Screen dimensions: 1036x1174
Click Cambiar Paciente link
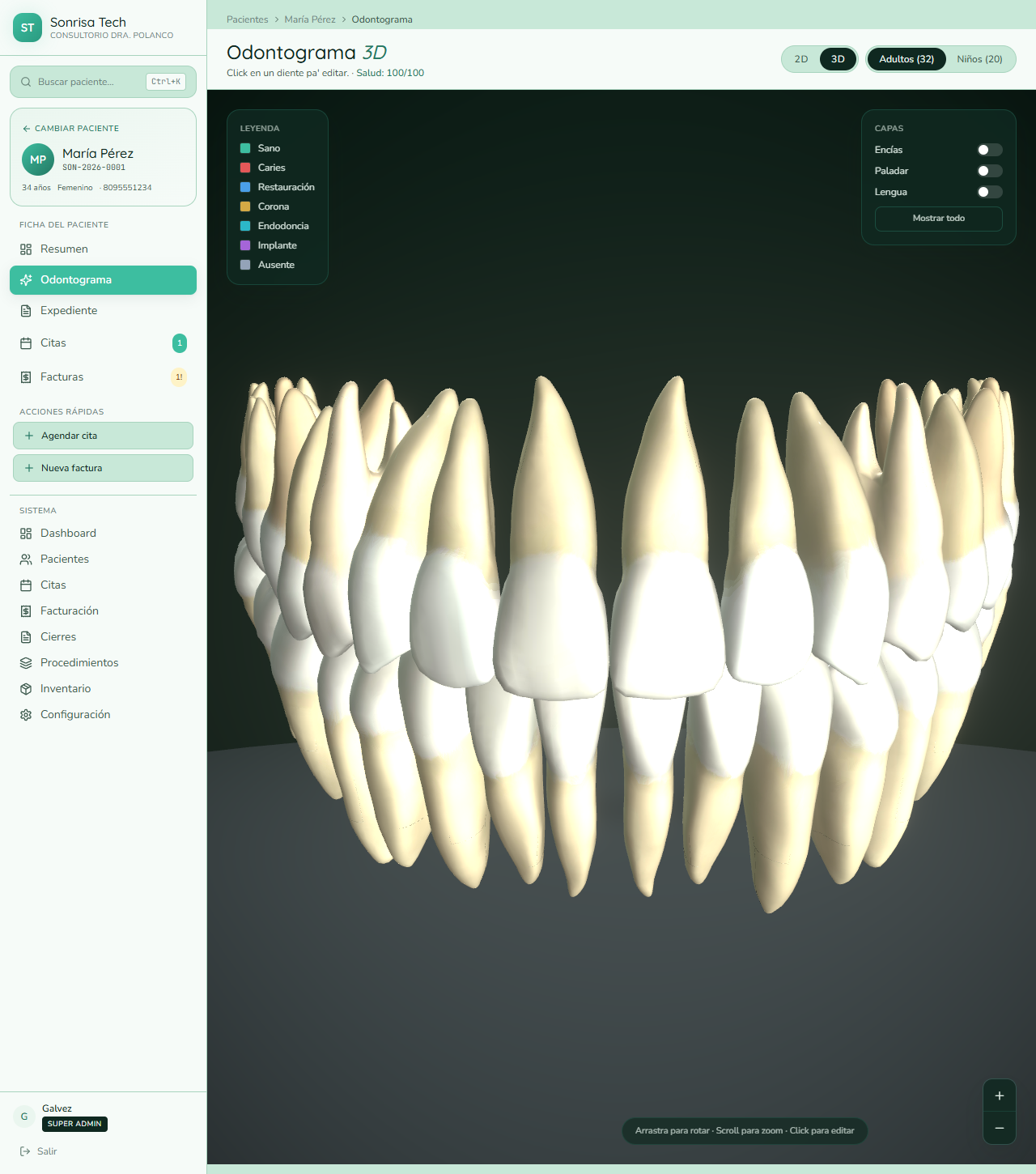70,129
